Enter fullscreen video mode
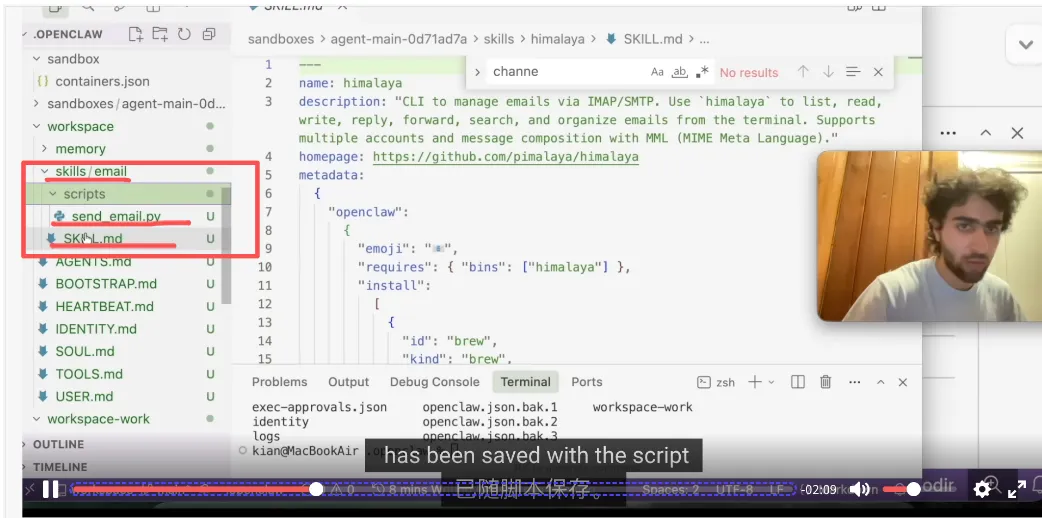The image size is (1042, 518). 1017,490
